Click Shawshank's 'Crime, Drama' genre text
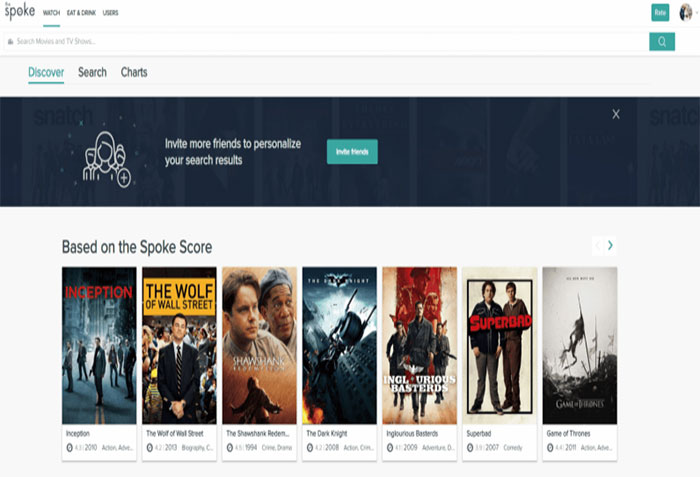This screenshot has width=700, height=477. click(x=277, y=448)
